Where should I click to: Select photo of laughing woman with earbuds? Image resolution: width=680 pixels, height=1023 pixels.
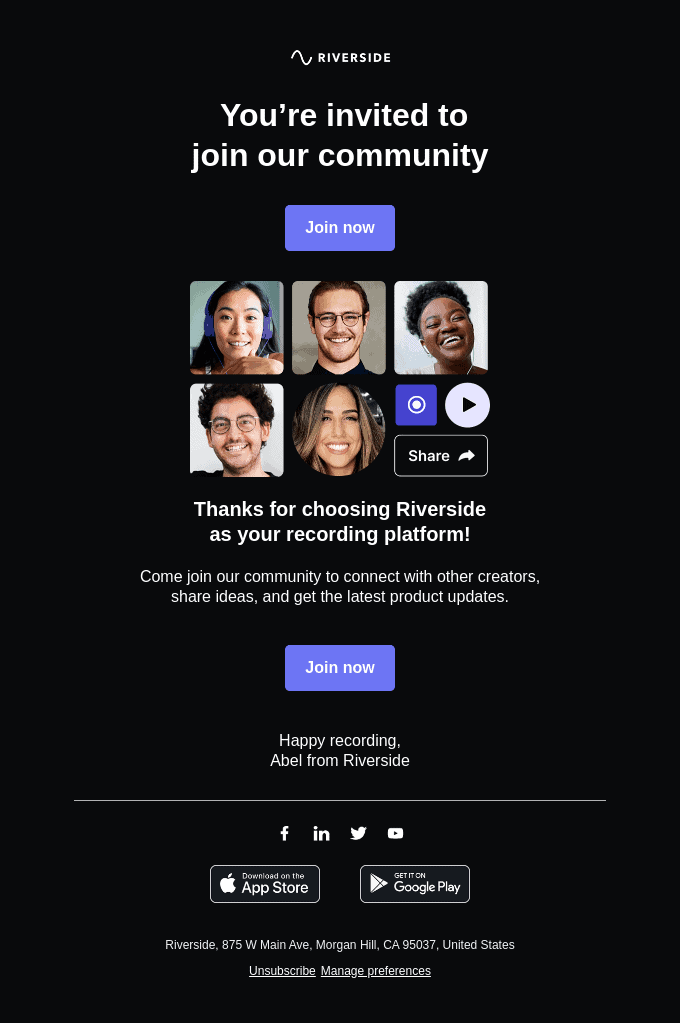pyautogui.click(x=441, y=328)
